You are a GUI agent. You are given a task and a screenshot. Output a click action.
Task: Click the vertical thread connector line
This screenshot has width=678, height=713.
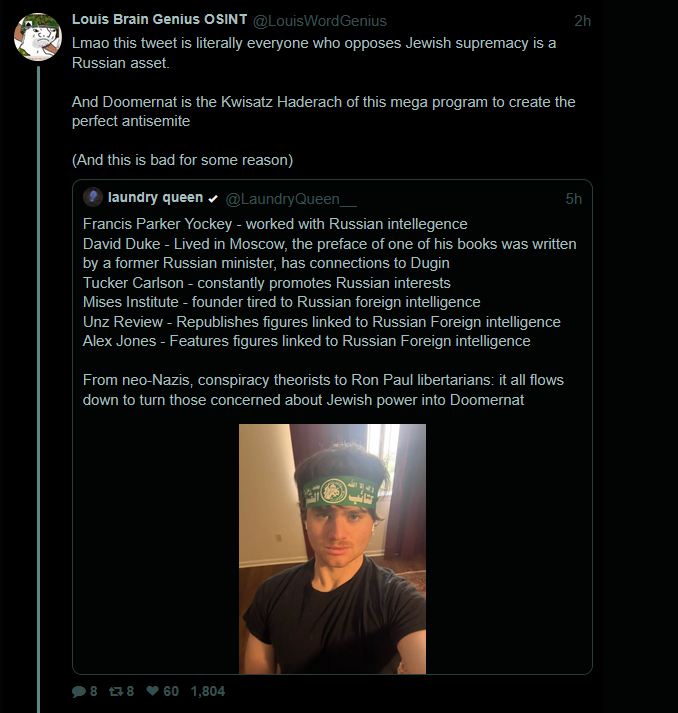click(39, 389)
